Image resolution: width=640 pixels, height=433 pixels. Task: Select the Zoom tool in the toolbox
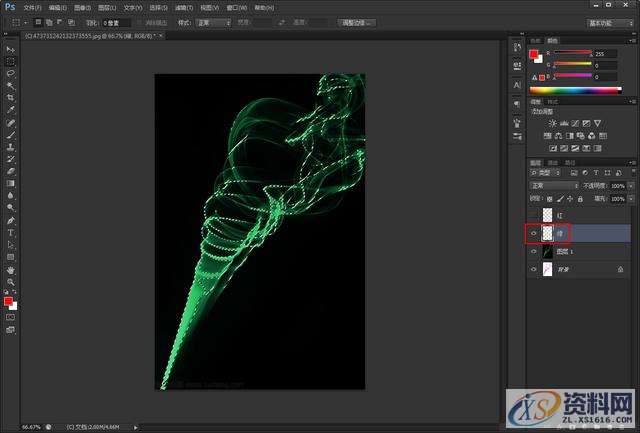[x=11, y=283]
